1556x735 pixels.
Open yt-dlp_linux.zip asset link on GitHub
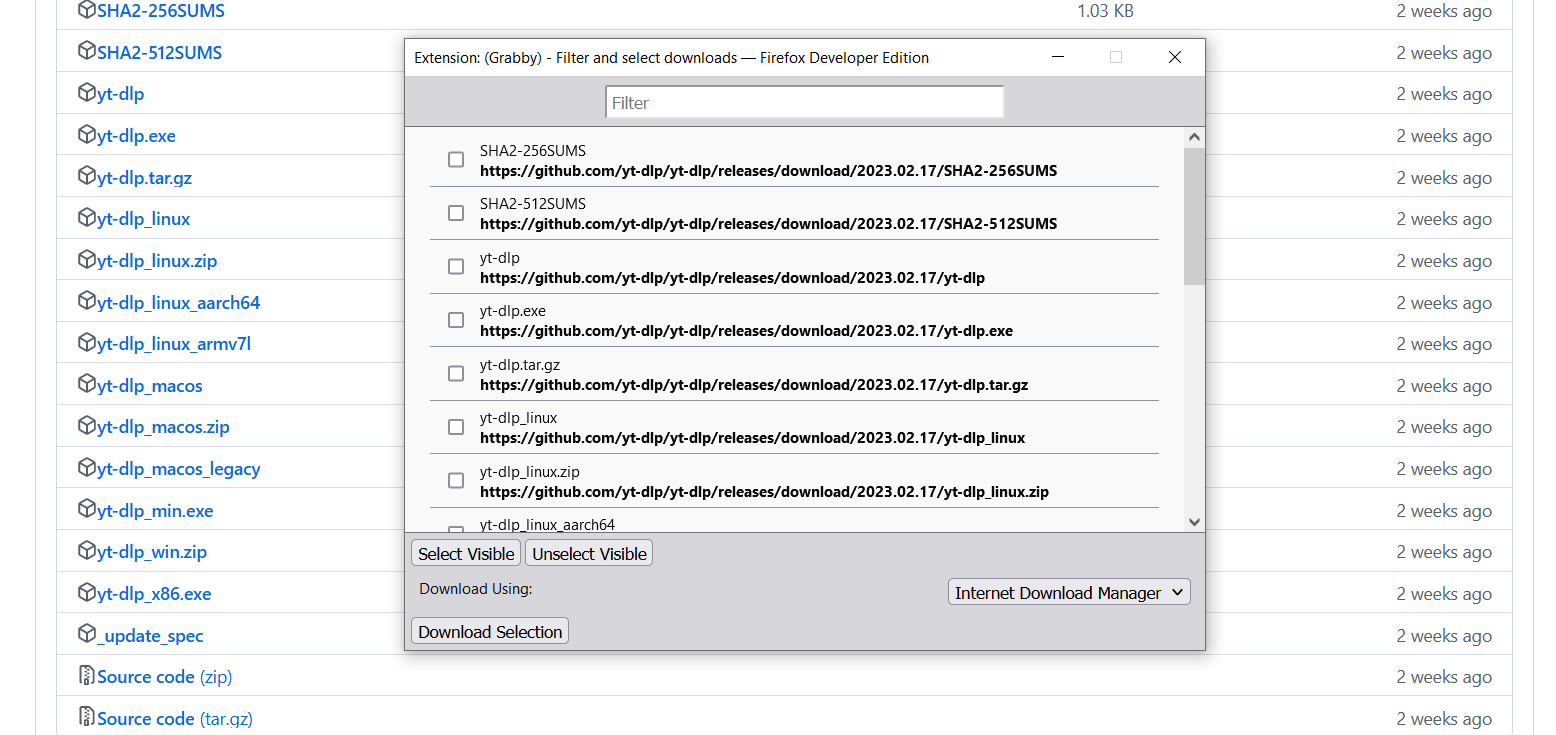pyautogui.click(x=157, y=261)
